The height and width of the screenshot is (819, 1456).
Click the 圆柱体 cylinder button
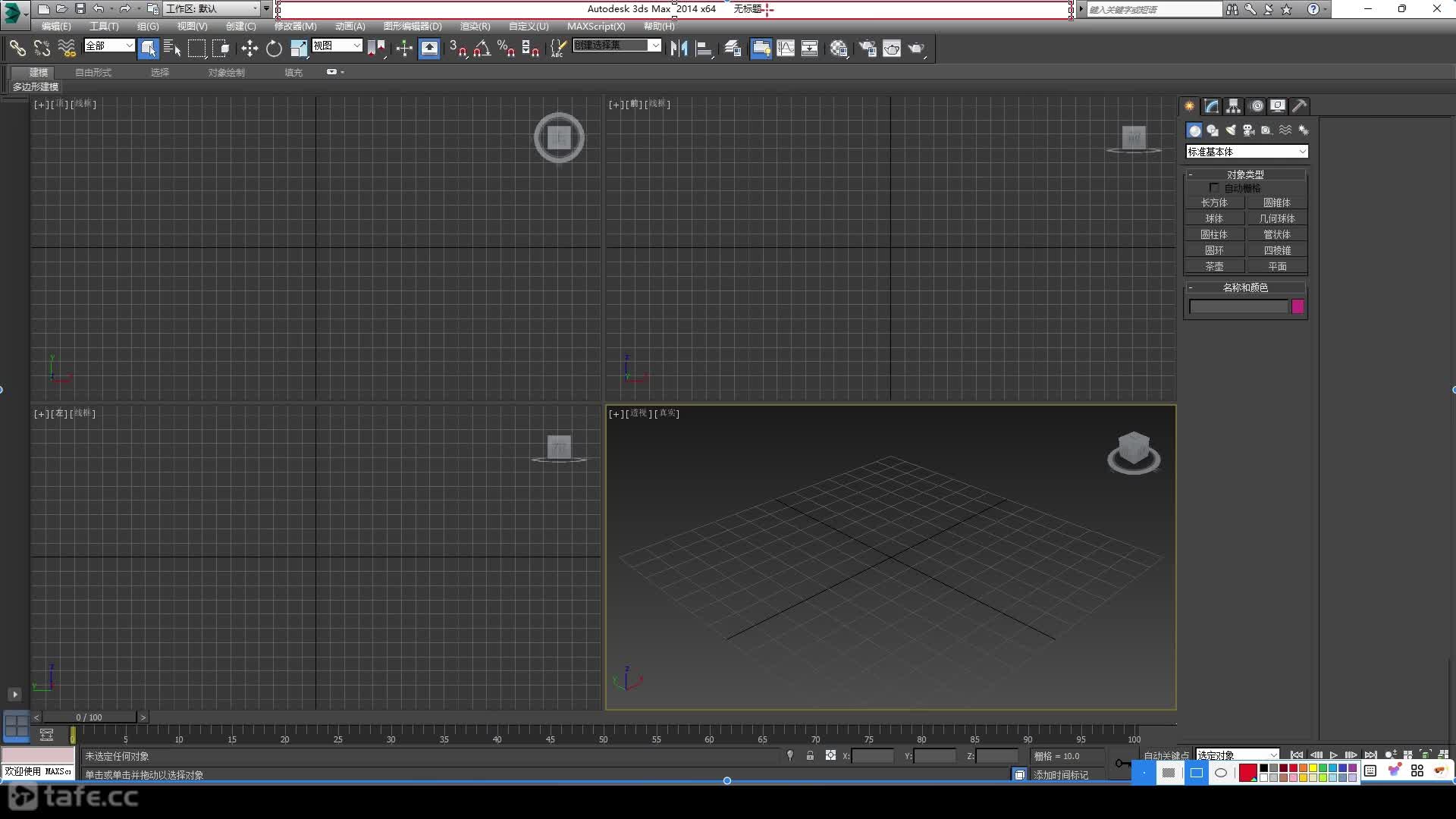[x=1214, y=234]
